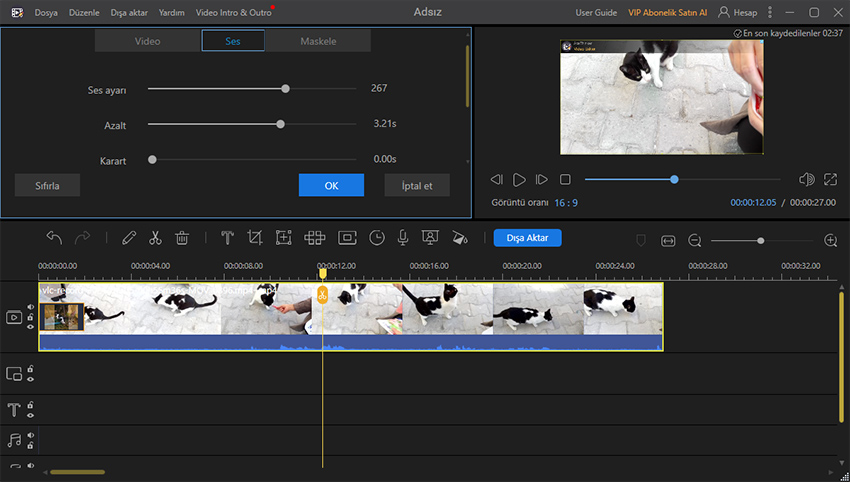
Task: Click VIP Abonelik Satın Al
Action: click(667, 12)
